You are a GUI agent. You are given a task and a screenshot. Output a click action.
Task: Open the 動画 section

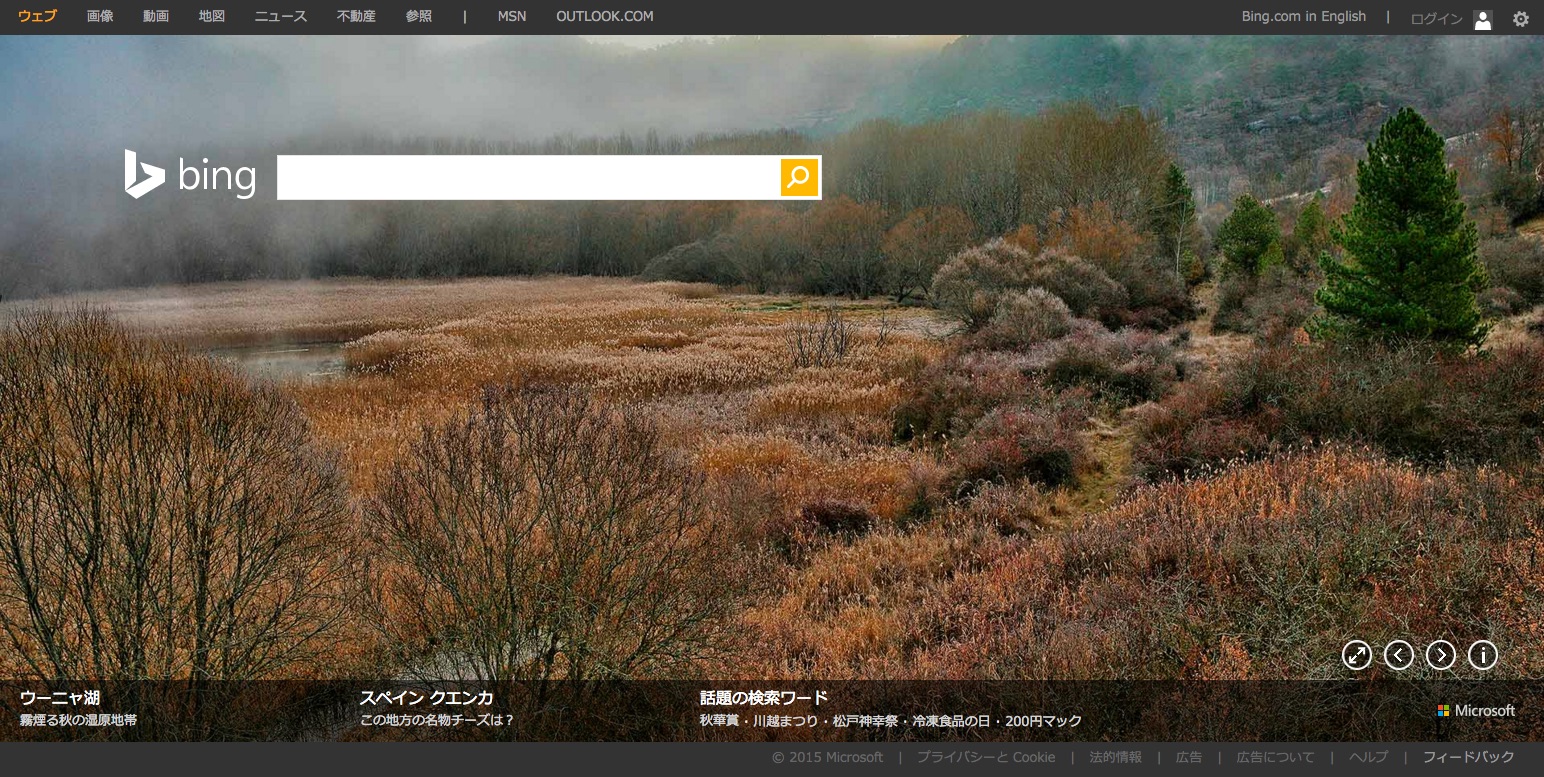pos(156,17)
